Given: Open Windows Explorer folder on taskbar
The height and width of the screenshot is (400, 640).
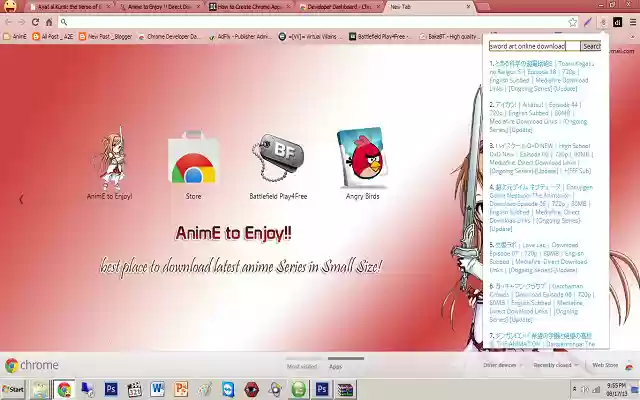Looking at the screenshot, I should coord(40,389).
